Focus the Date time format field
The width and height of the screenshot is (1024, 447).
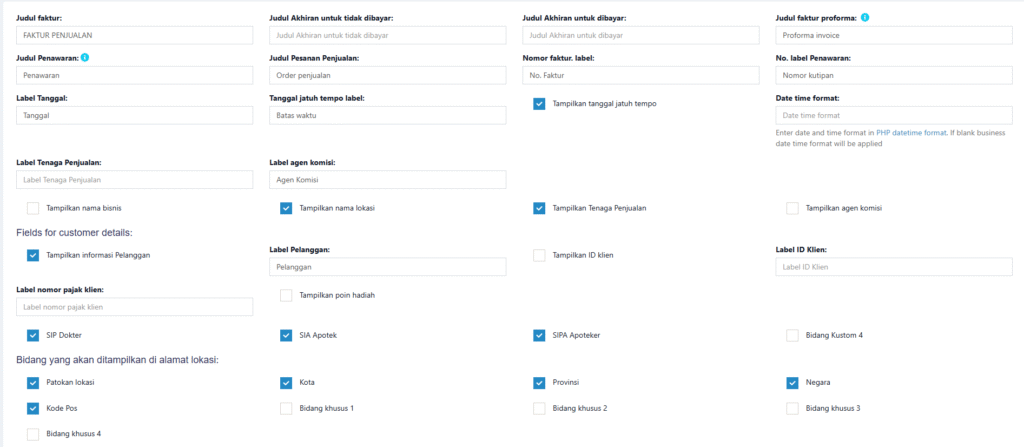pyautogui.click(x=893, y=115)
